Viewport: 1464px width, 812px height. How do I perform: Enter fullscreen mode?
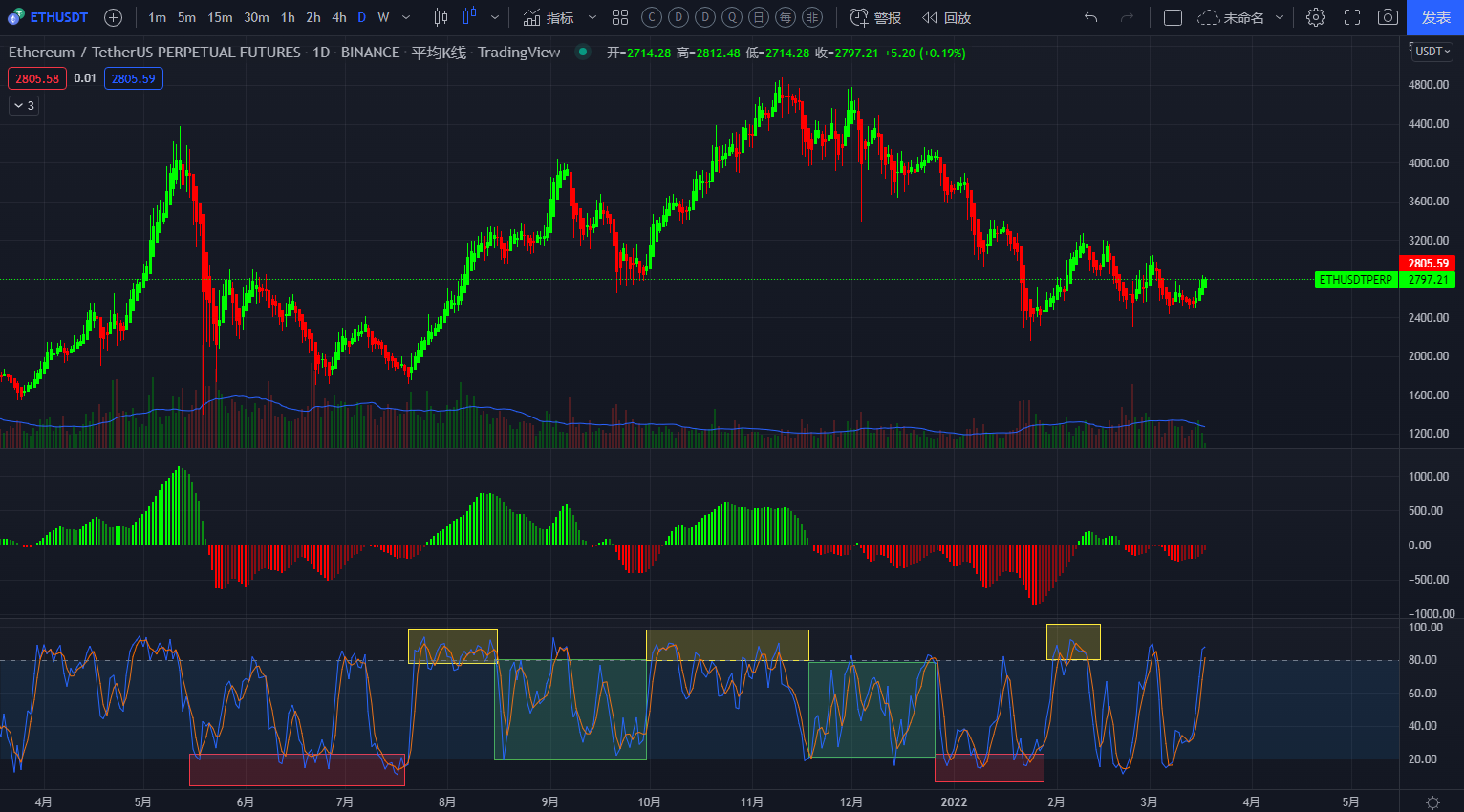coord(1351,17)
